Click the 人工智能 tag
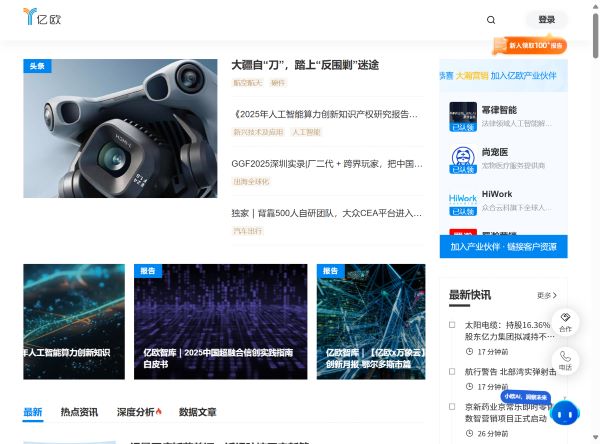 [x=306, y=132]
